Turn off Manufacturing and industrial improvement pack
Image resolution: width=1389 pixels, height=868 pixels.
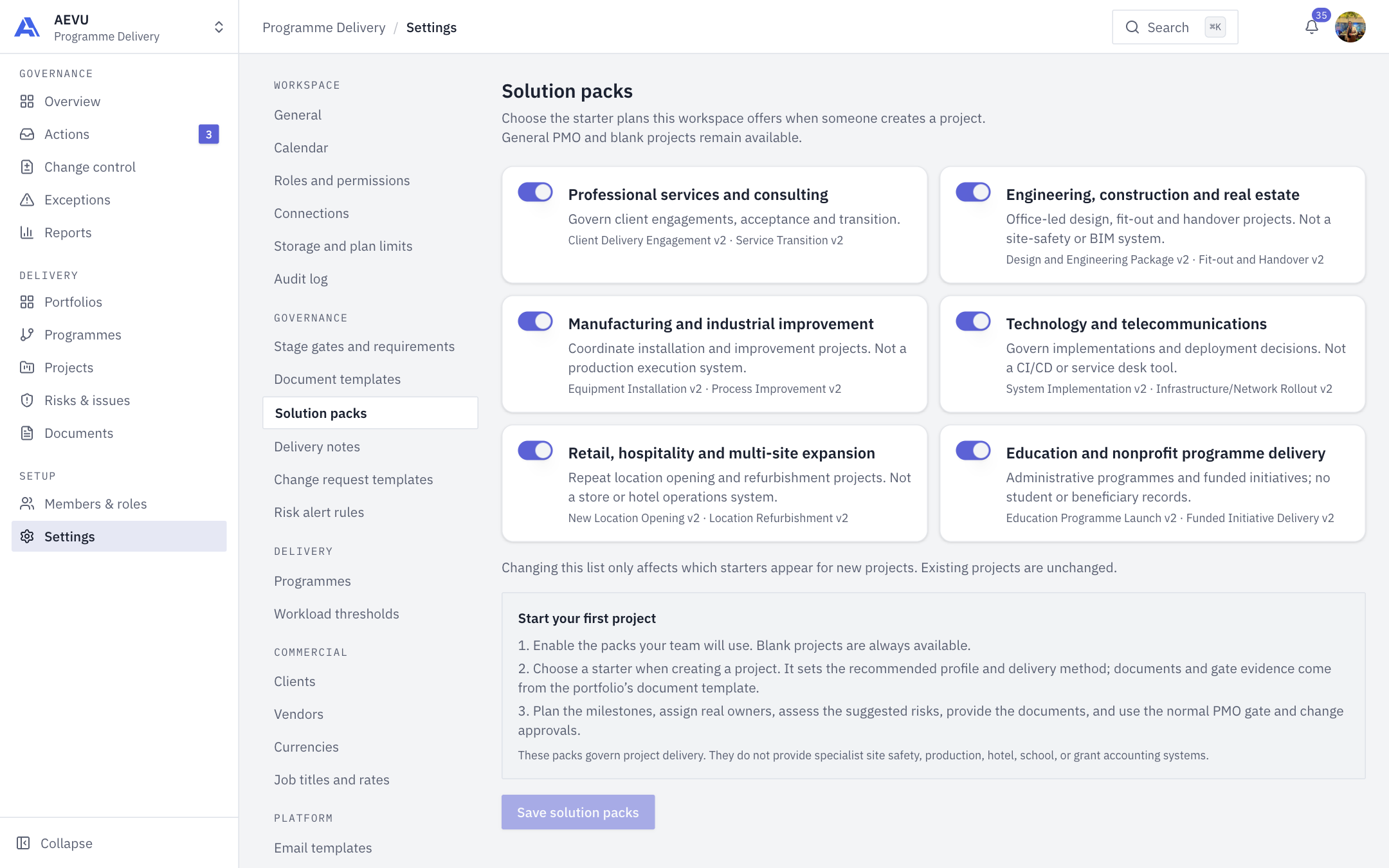tap(536, 321)
